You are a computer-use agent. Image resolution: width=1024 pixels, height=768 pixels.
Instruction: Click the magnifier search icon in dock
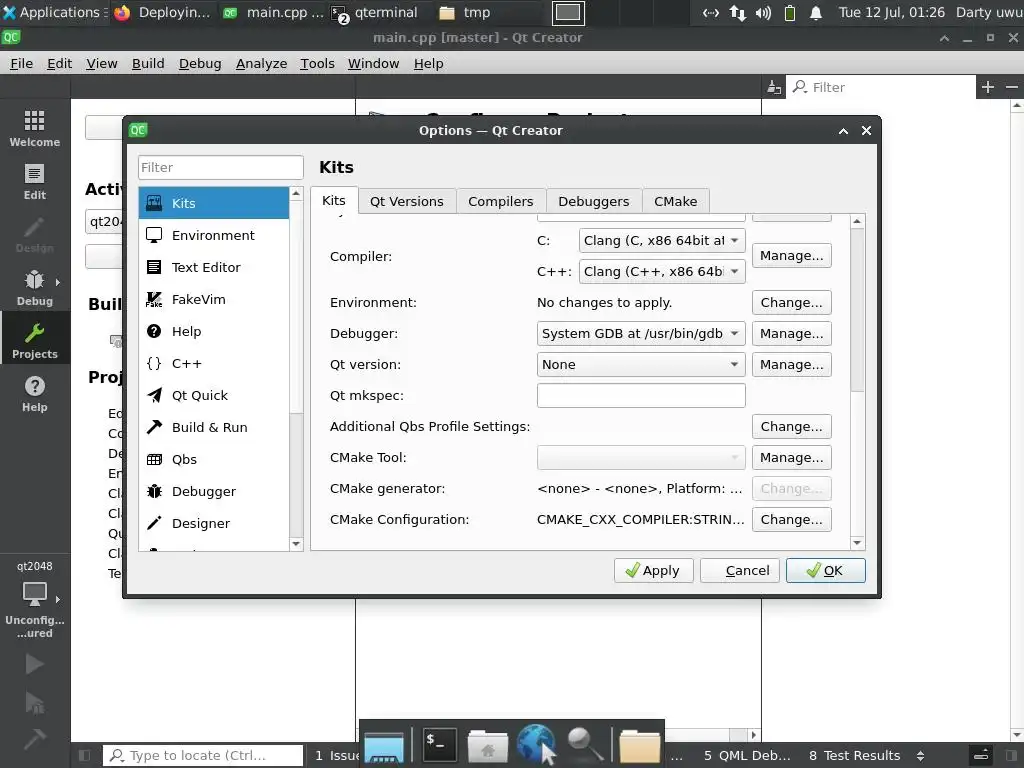584,744
